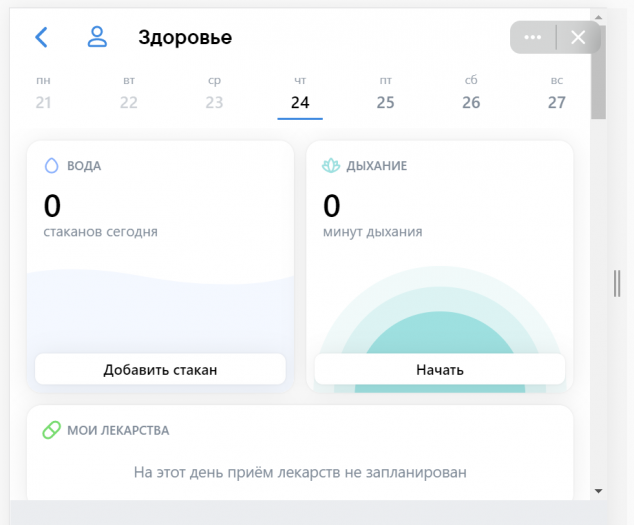The height and width of the screenshot is (525, 634).
Task: Click the минут дыхания label
Action: click(372, 232)
